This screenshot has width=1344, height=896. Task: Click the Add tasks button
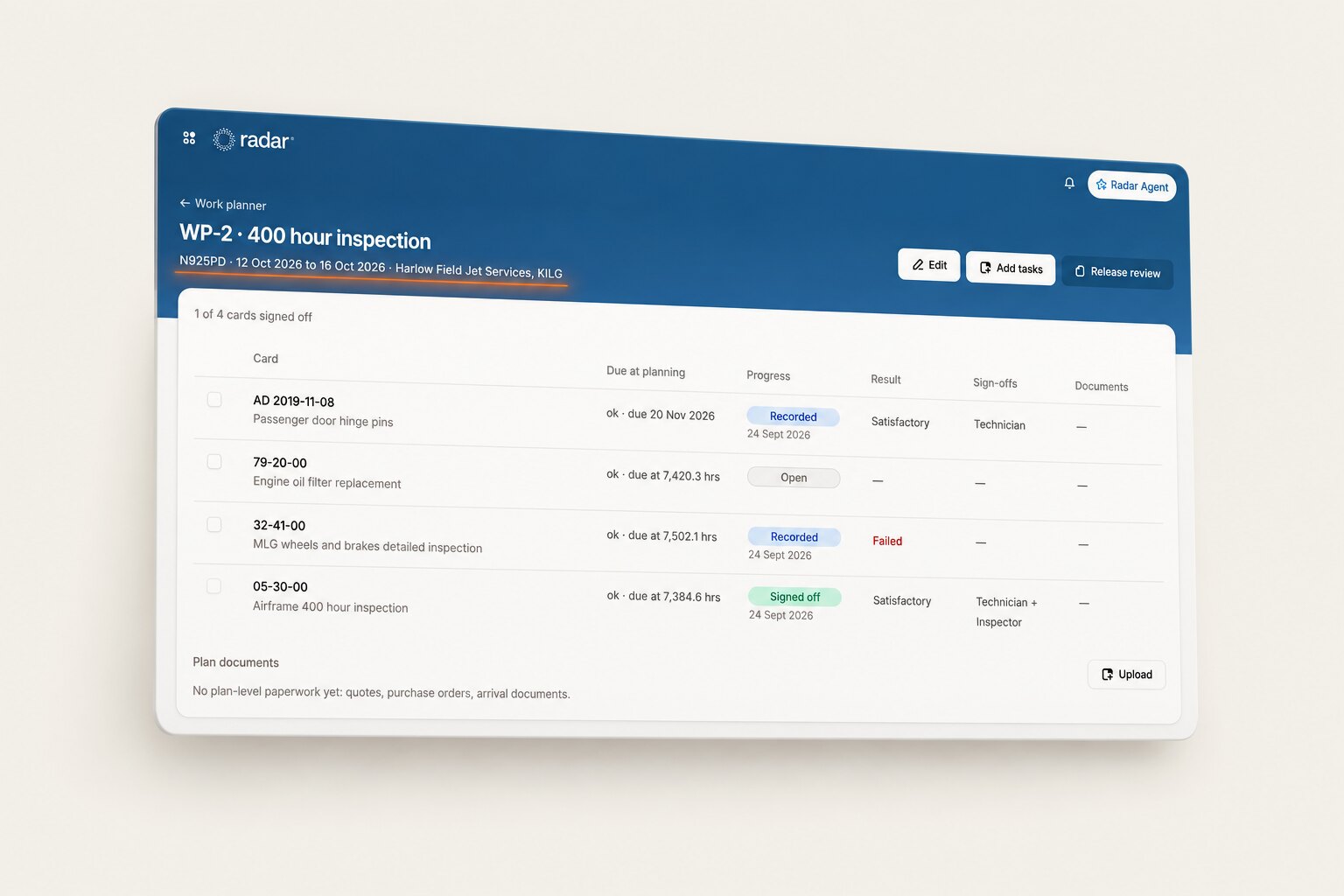pos(1011,268)
